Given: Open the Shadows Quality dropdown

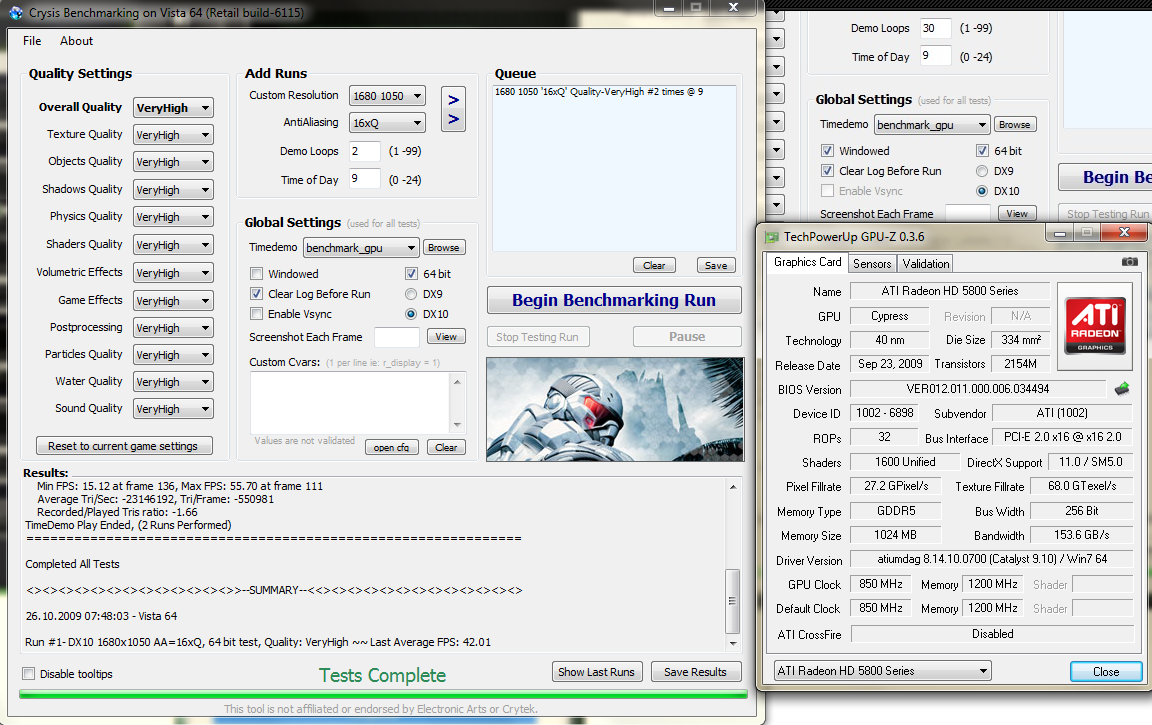Looking at the screenshot, I should click(173, 190).
